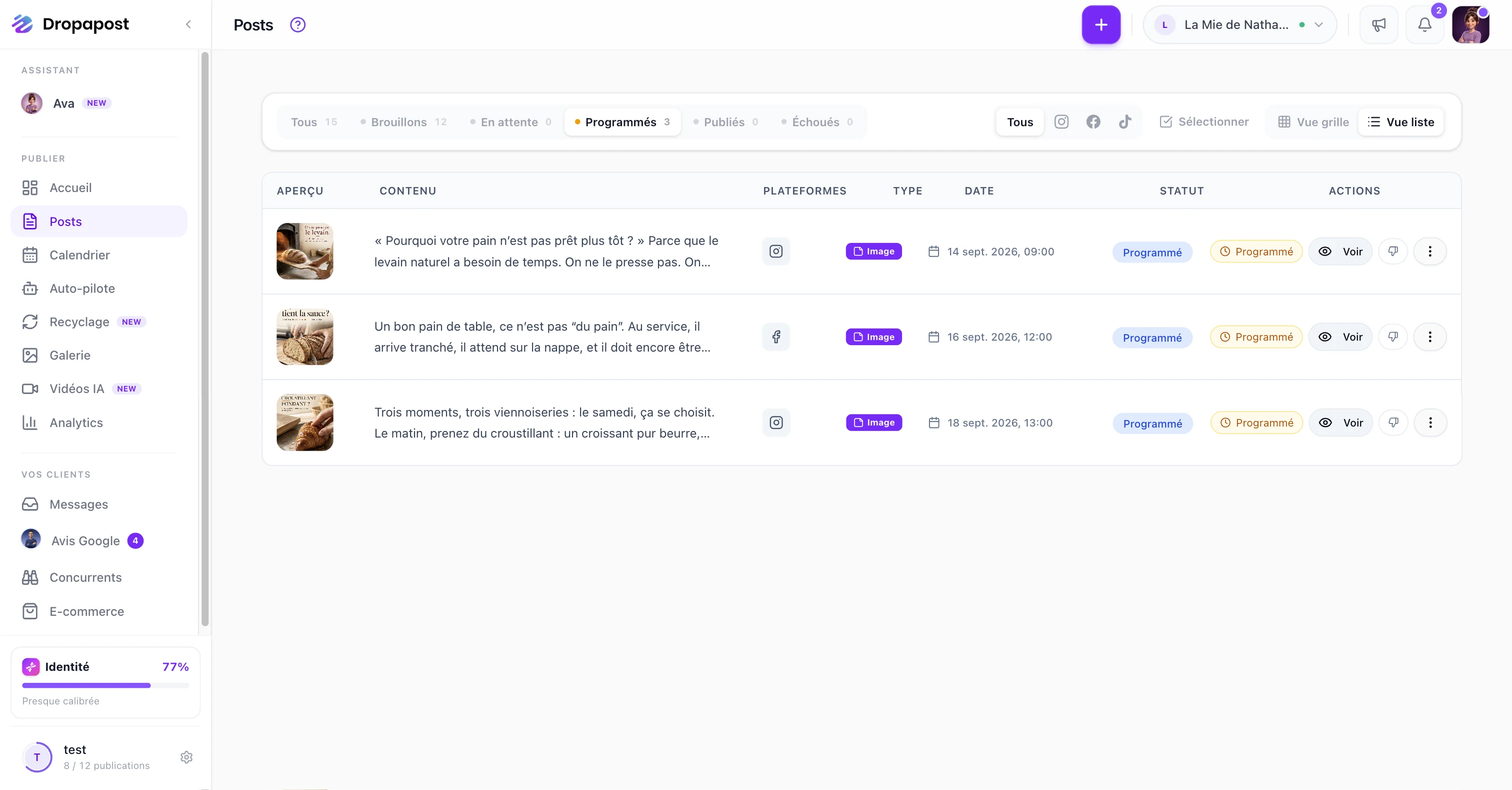Click the Image badge of 16 sept. post

[x=873, y=337]
